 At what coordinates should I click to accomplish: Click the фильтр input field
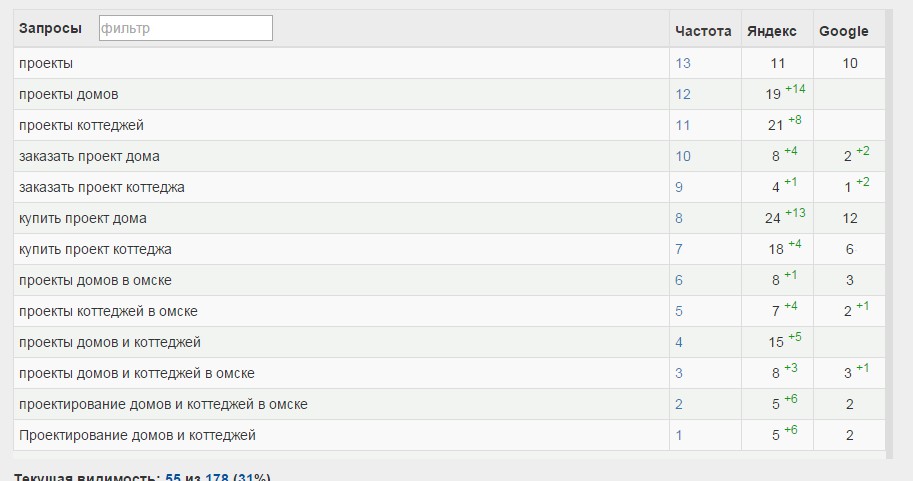(186, 28)
